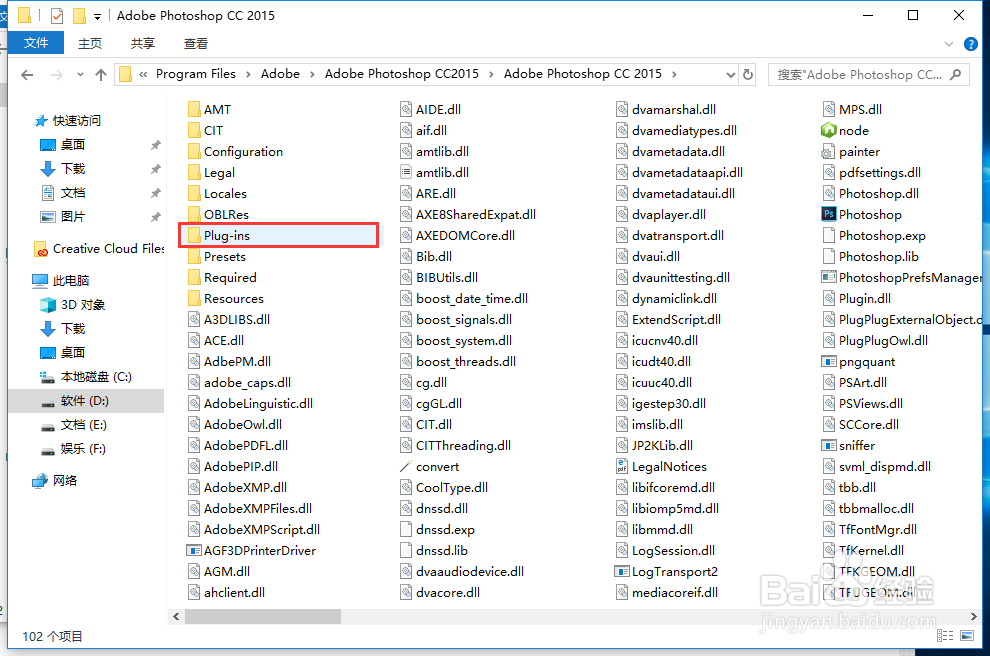Open recent locations dropdown arrow

(80, 75)
